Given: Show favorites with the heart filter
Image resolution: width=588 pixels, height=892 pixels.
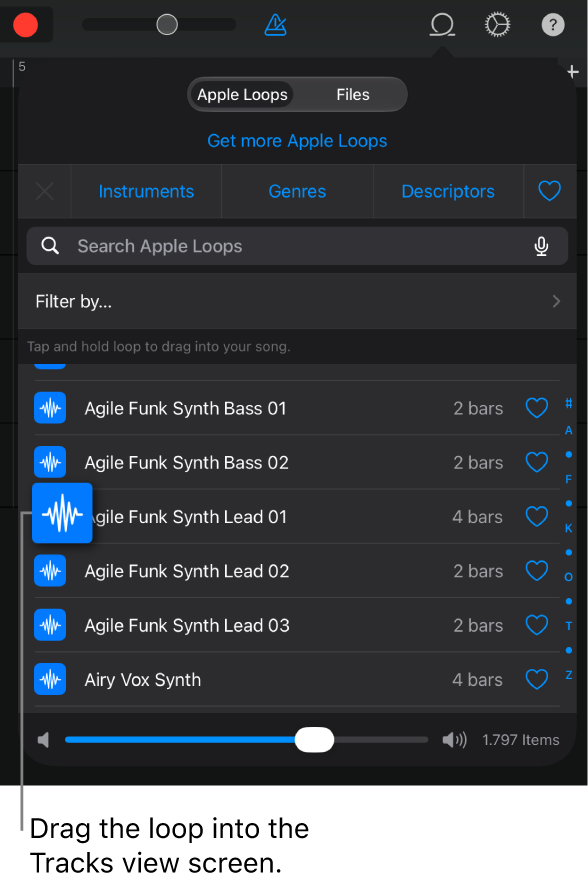Looking at the screenshot, I should tap(549, 191).
